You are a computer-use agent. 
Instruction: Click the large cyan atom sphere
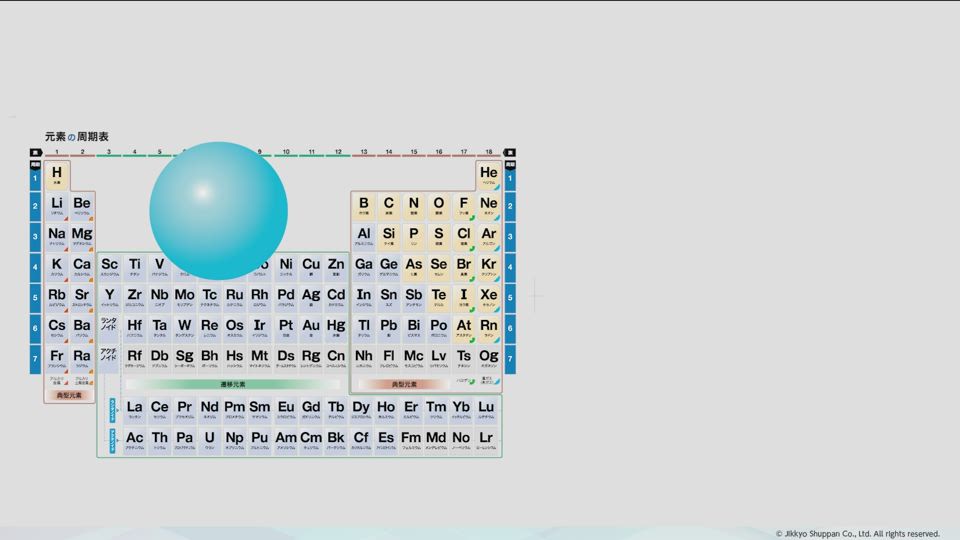(x=218, y=210)
